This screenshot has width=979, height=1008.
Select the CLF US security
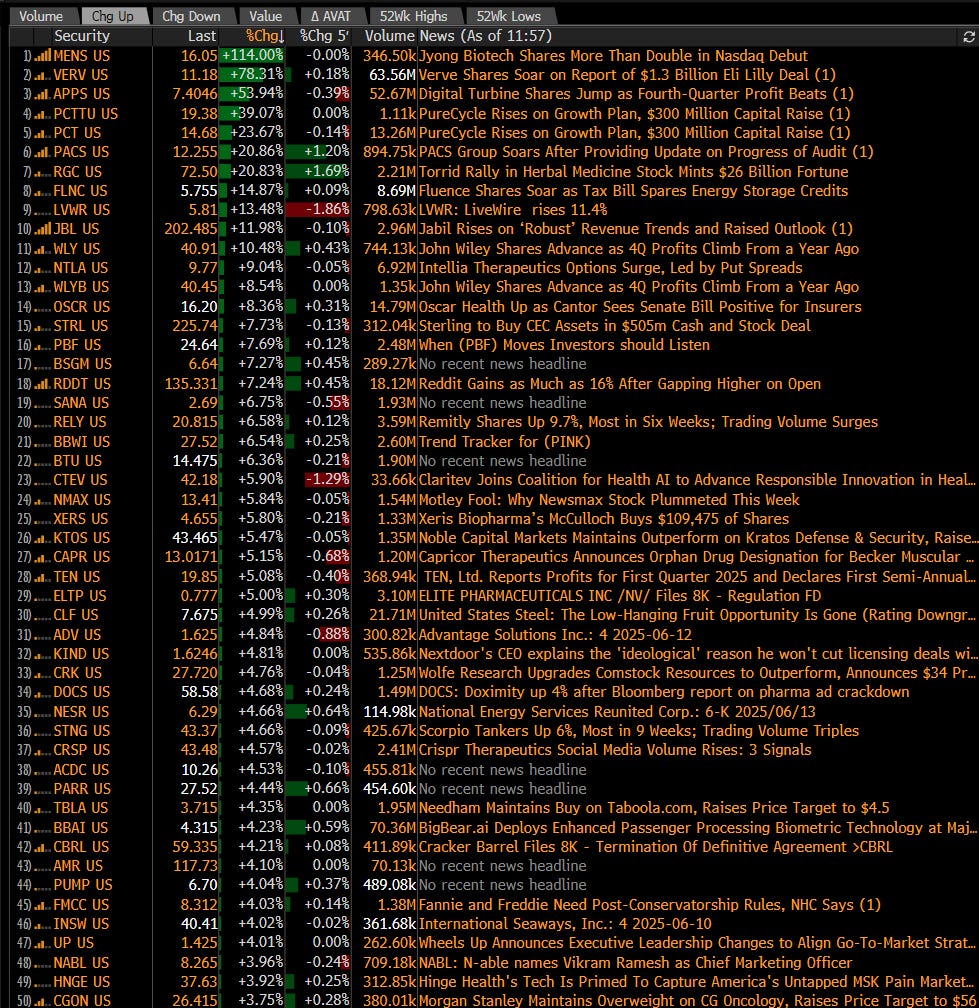coord(76,615)
